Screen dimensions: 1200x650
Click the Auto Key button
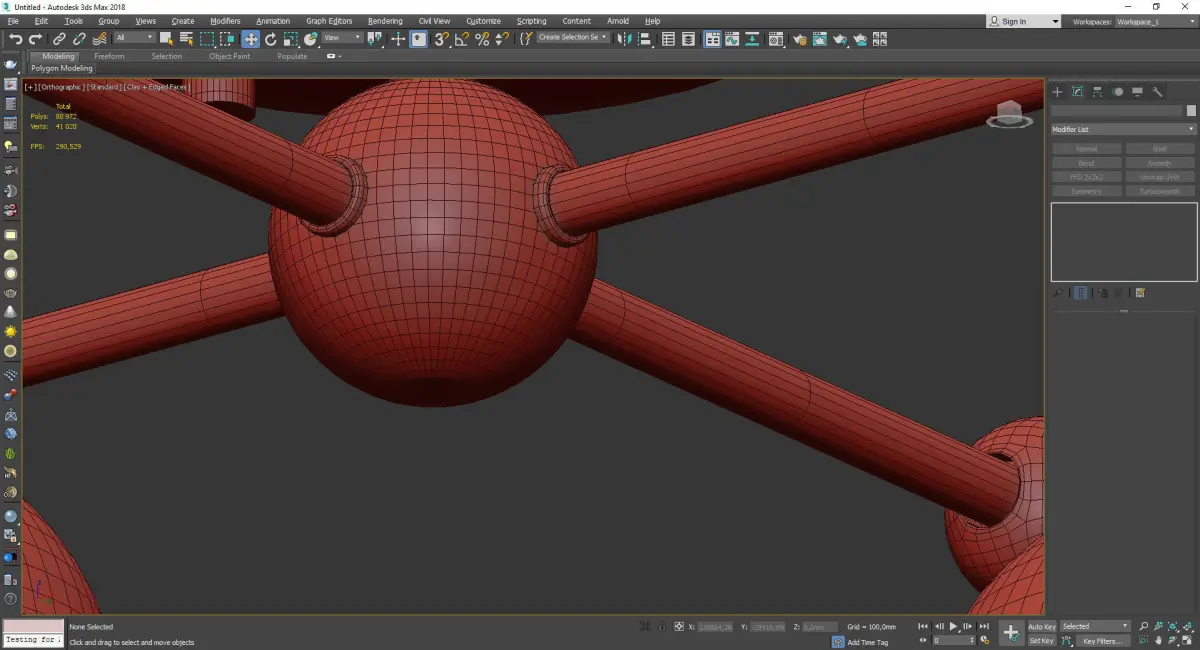pyautogui.click(x=1041, y=626)
